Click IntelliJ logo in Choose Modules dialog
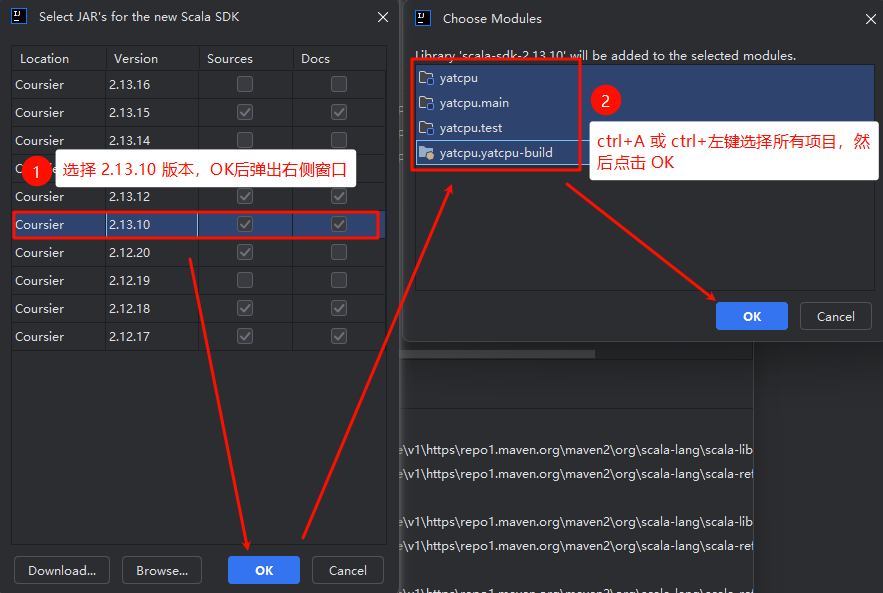 (424, 18)
